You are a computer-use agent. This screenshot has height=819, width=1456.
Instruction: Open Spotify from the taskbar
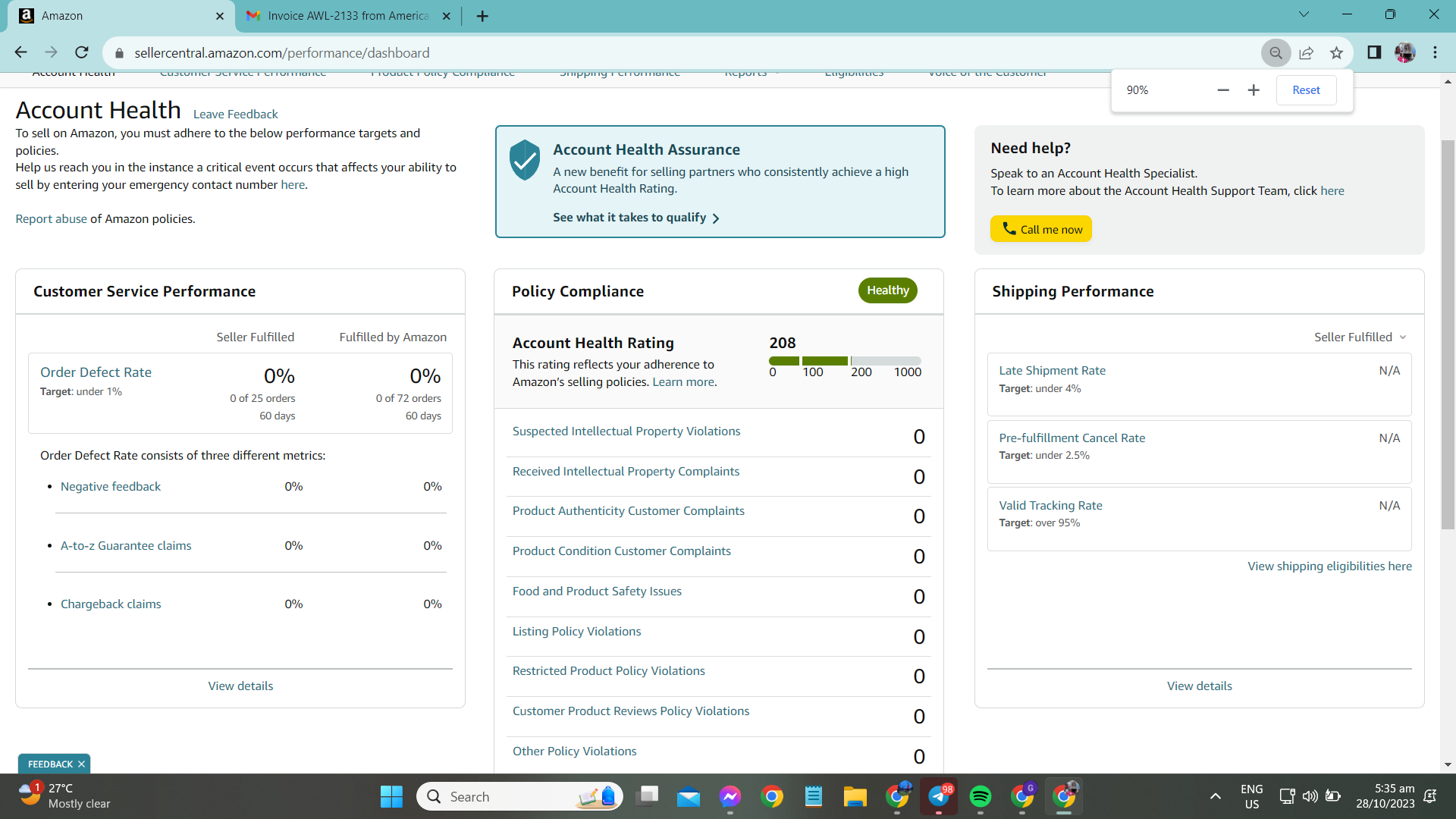[981, 797]
